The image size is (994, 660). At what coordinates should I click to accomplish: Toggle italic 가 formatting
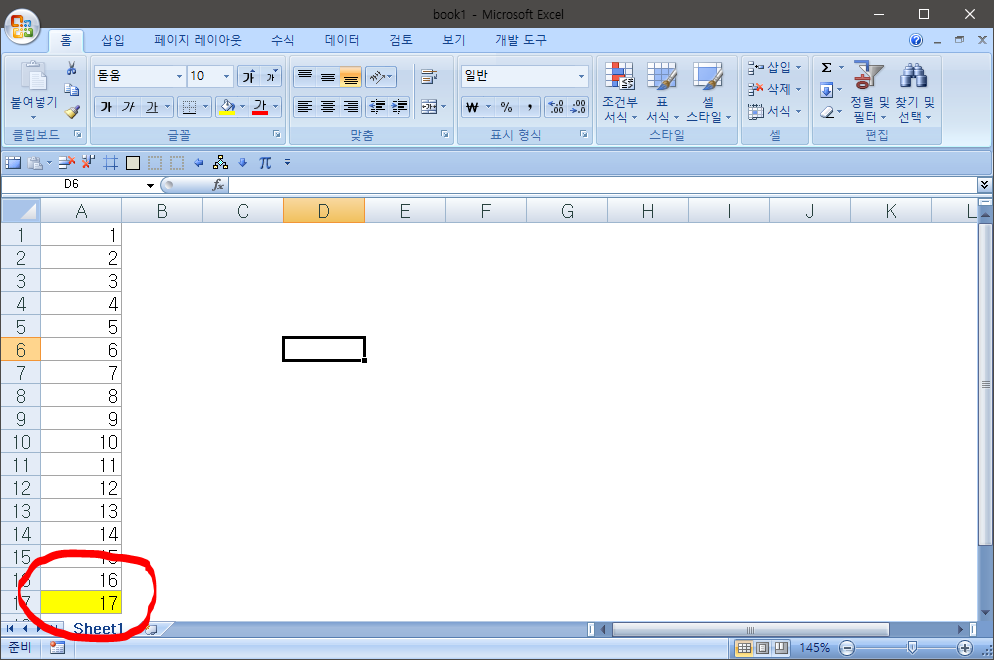(x=129, y=107)
